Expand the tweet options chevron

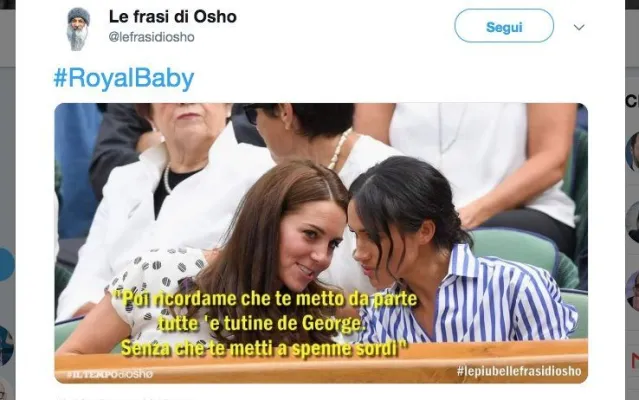pos(579,27)
